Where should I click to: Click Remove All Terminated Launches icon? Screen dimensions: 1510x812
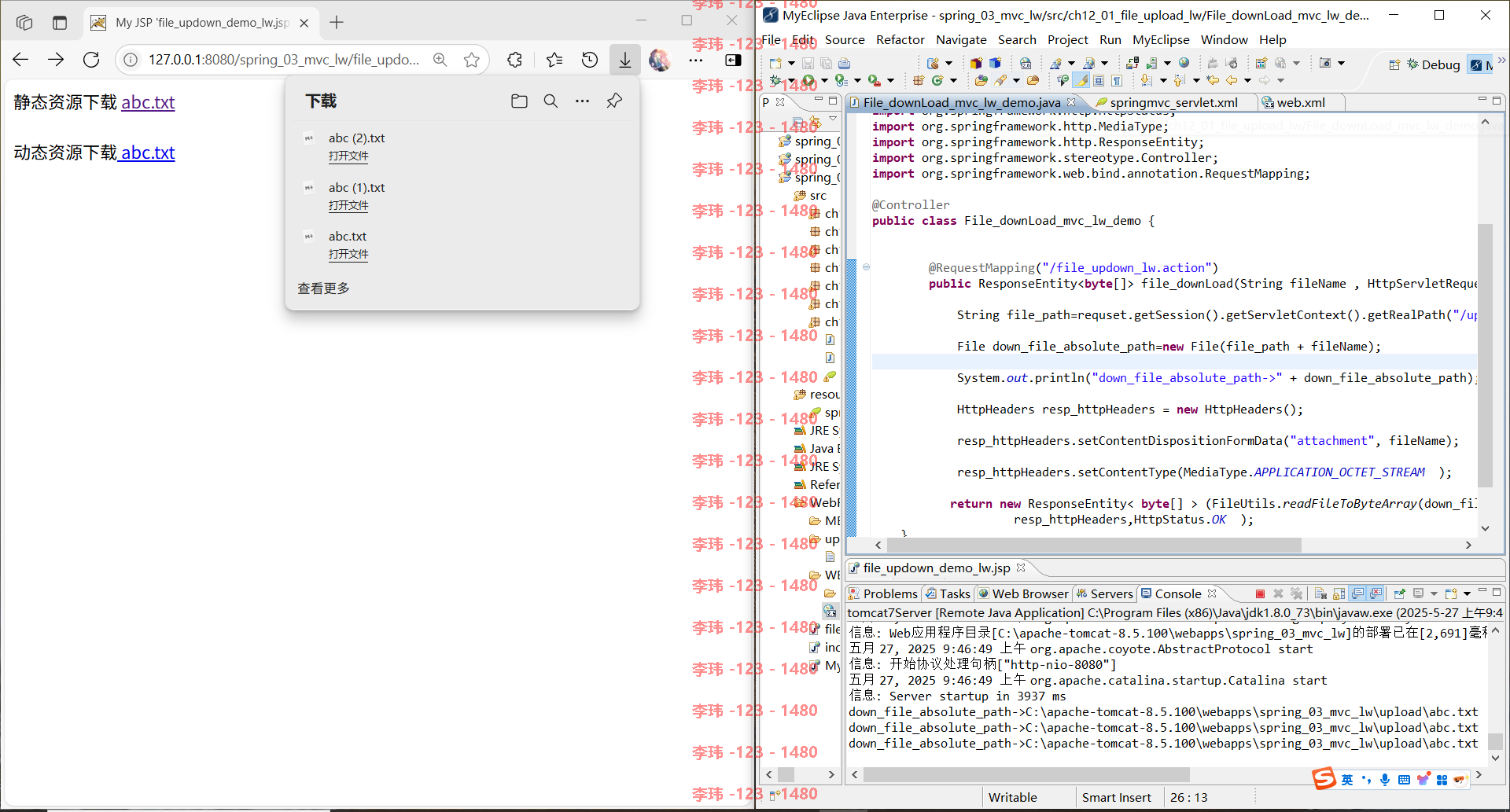coord(1297,593)
